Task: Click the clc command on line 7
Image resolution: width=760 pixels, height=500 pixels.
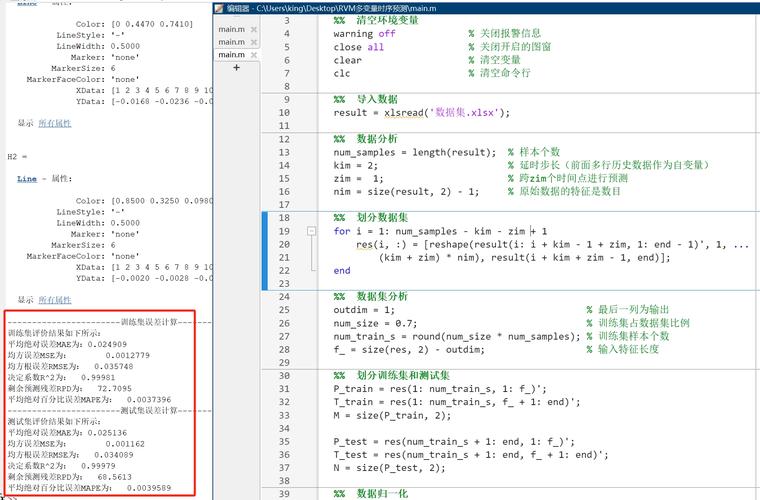Action: click(x=342, y=73)
